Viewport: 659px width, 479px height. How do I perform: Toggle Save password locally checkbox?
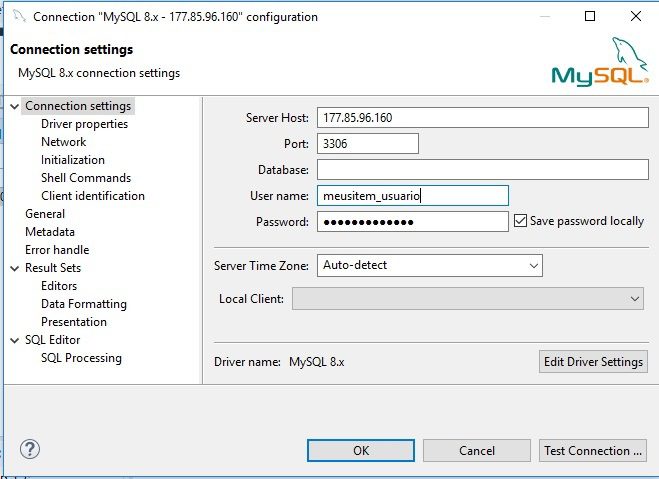pos(520,221)
